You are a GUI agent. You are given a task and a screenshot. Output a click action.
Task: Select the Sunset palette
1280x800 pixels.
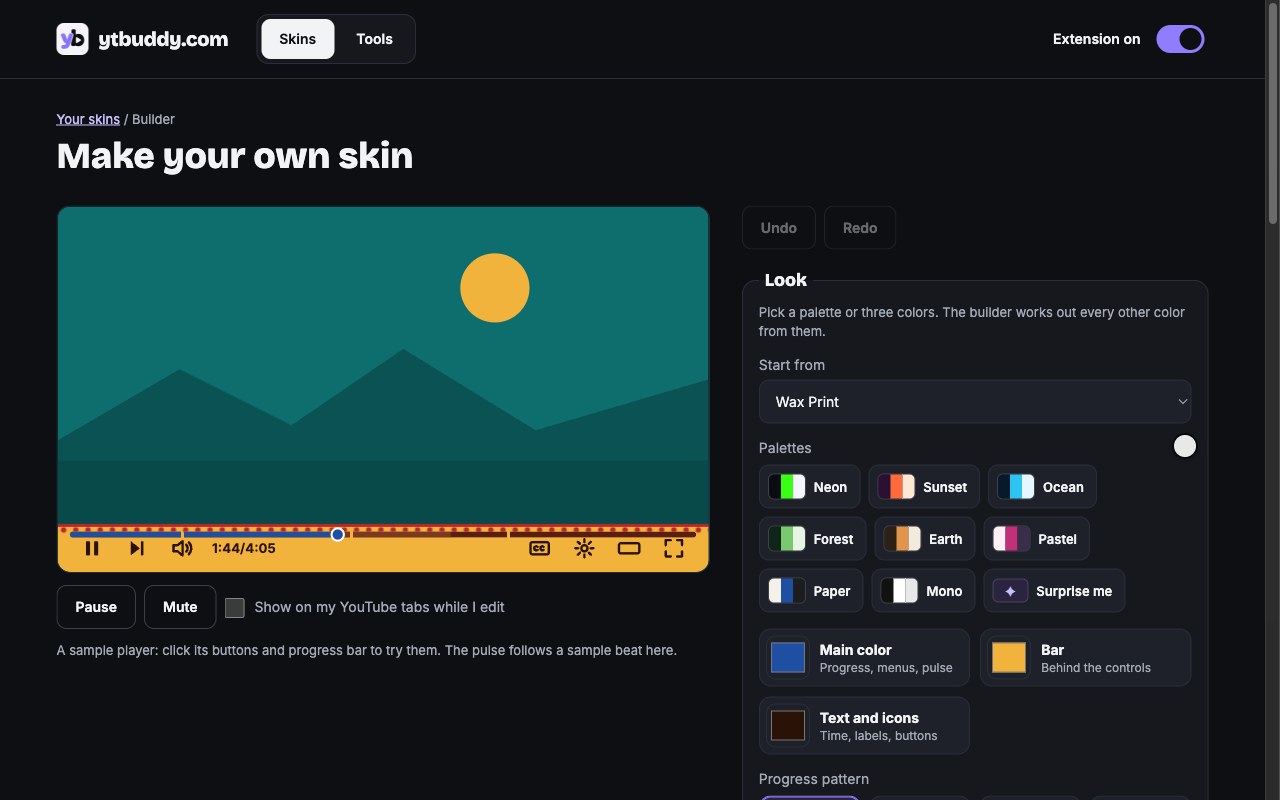pyautogui.click(x=923, y=487)
